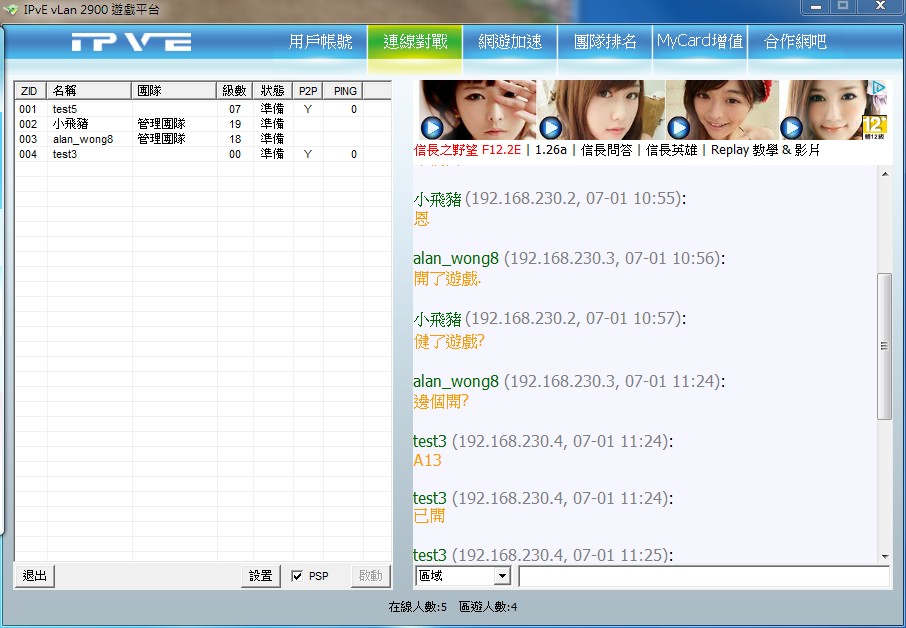Open the 網遊加速 tab

tap(510, 42)
